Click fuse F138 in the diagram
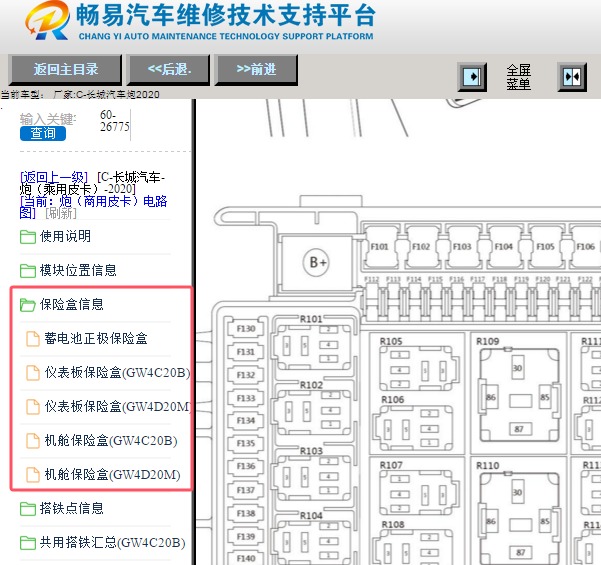Viewport: 601px width, 565px height. click(x=246, y=513)
